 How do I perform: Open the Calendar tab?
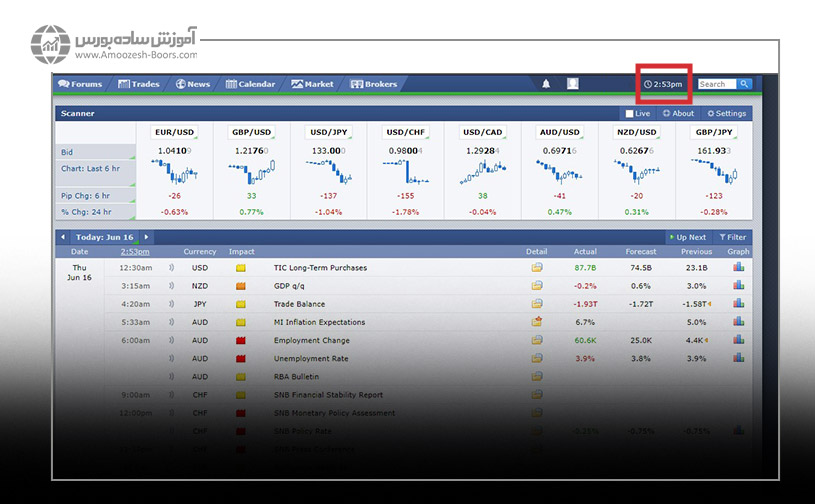[x=251, y=84]
